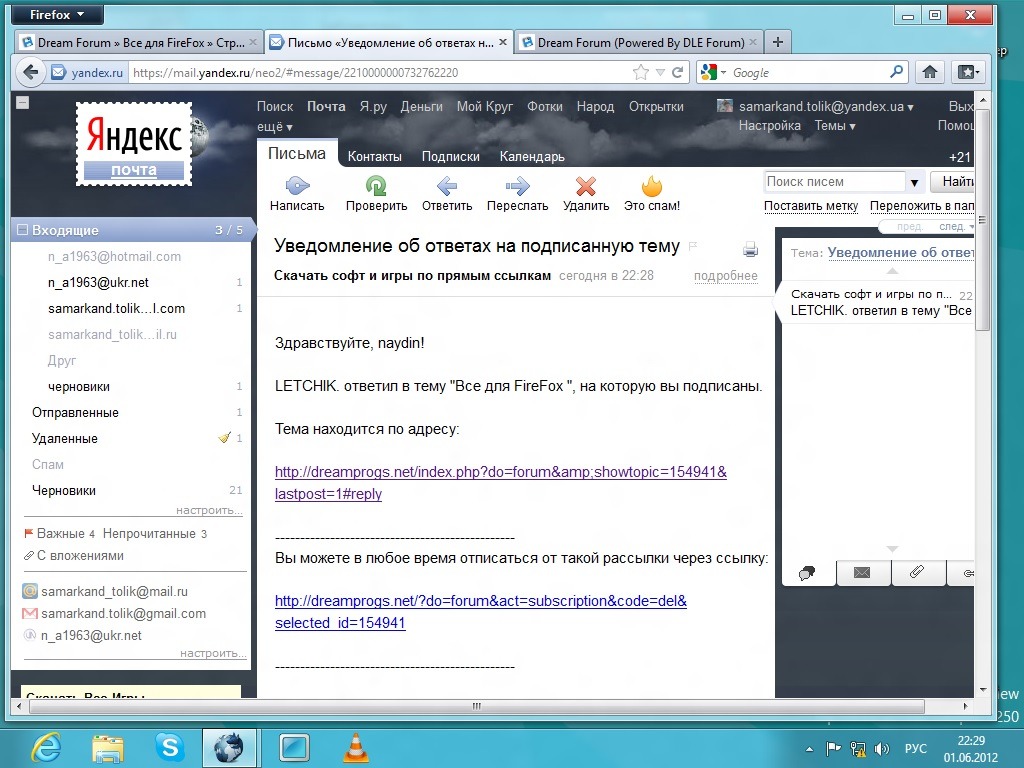This screenshot has width=1024, height=768.
Task: Show hidden tray icons arrow
Action: click(810, 749)
